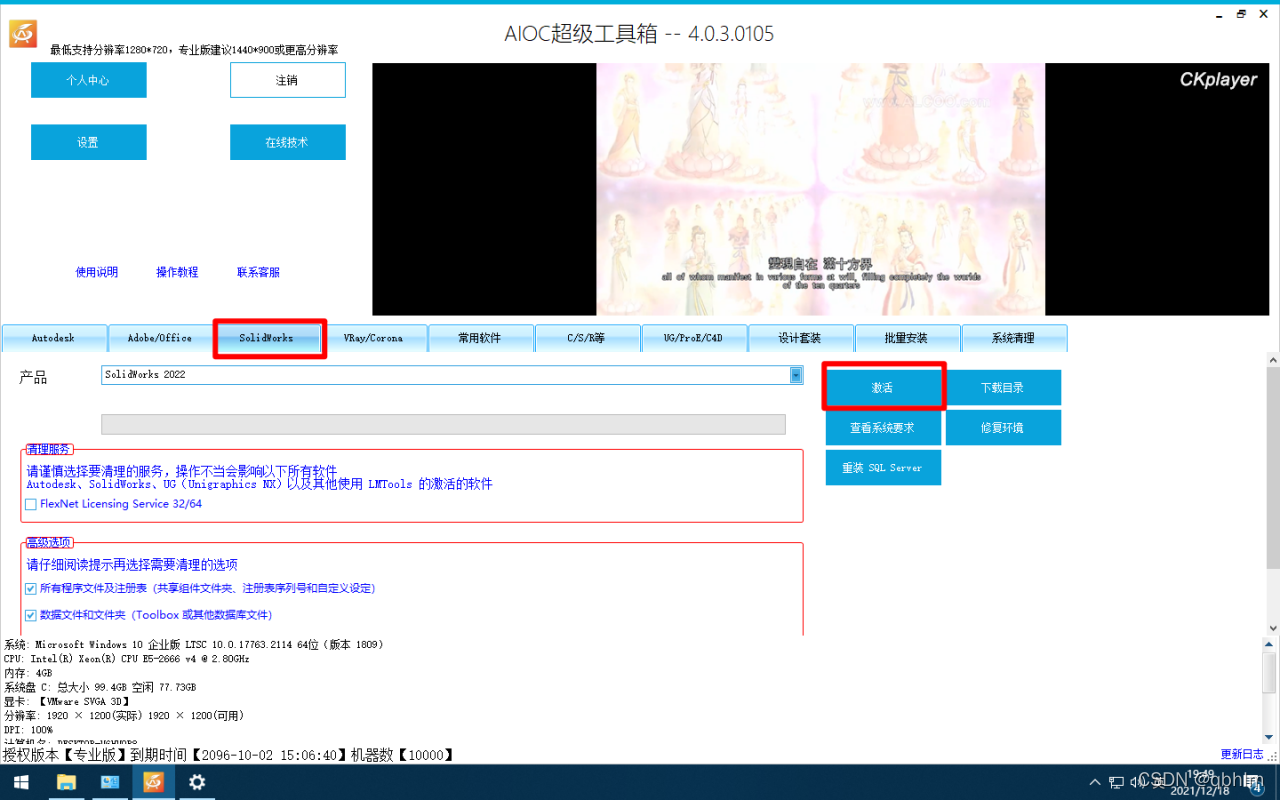Open the 常用软件 tab
Viewport: 1280px width, 800px height.
coord(480,339)
